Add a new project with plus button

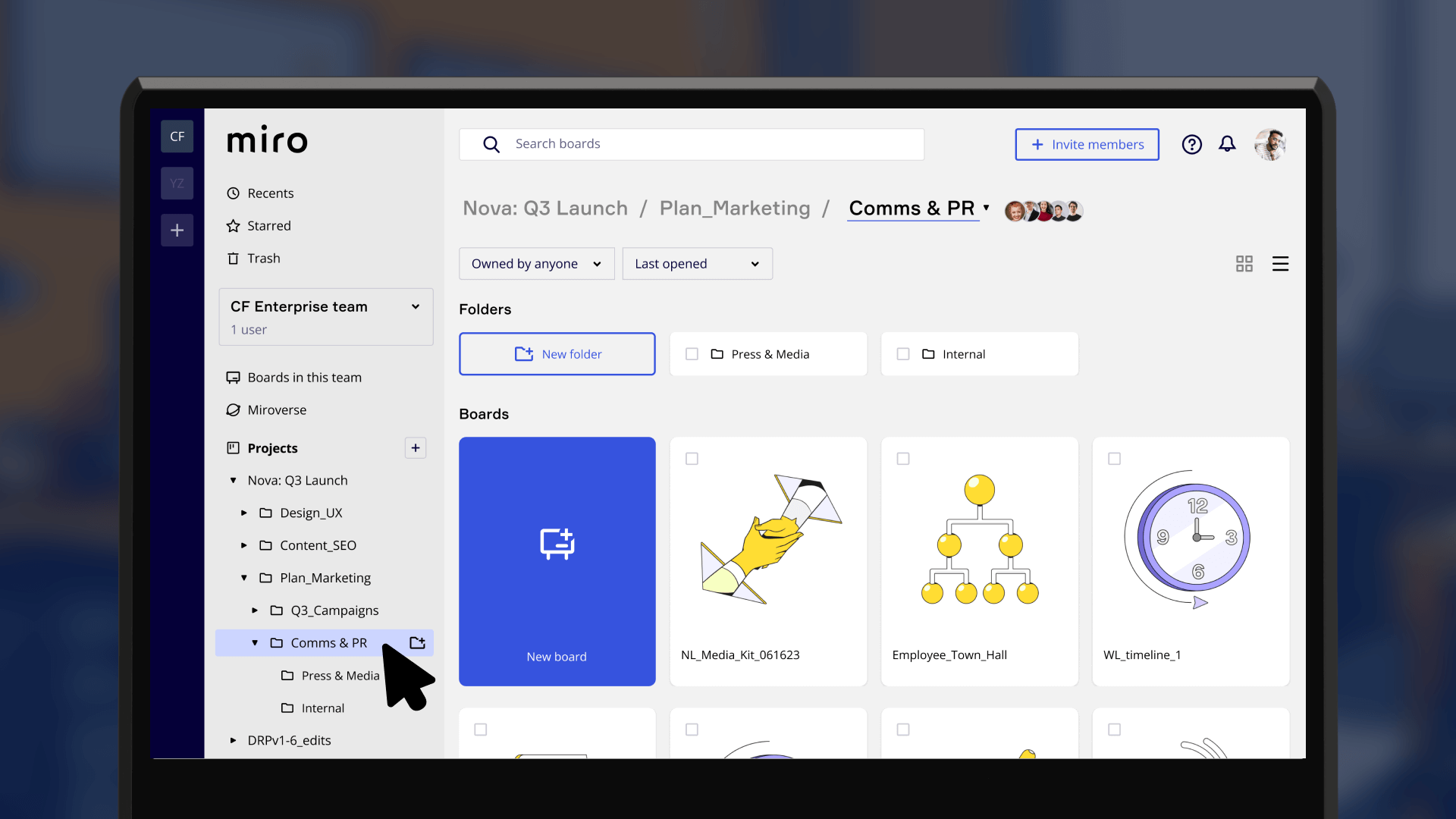[x=416, y=447]
